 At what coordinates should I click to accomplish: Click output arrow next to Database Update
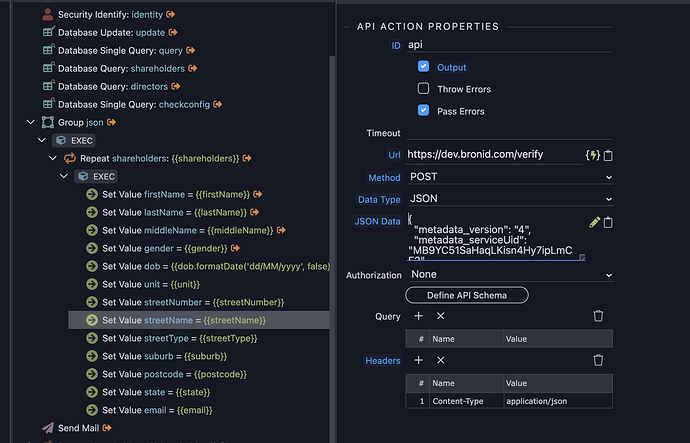pyautogui.click(x=173, y=33)
